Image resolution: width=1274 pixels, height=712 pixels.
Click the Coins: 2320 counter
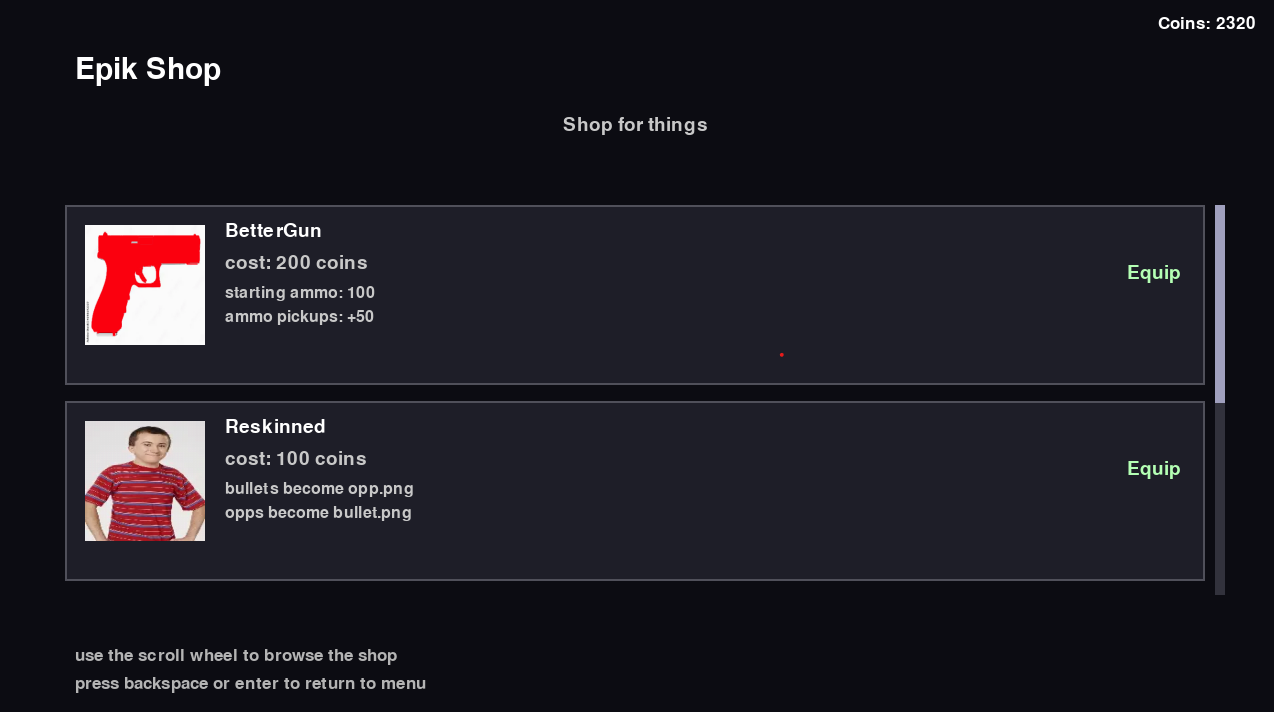click(1206, 23)
